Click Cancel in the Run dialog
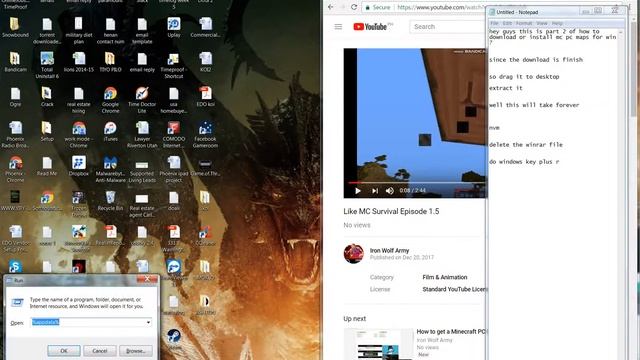Image resolution: width=640 pixels, height=360 pixels. pos(100,351)
